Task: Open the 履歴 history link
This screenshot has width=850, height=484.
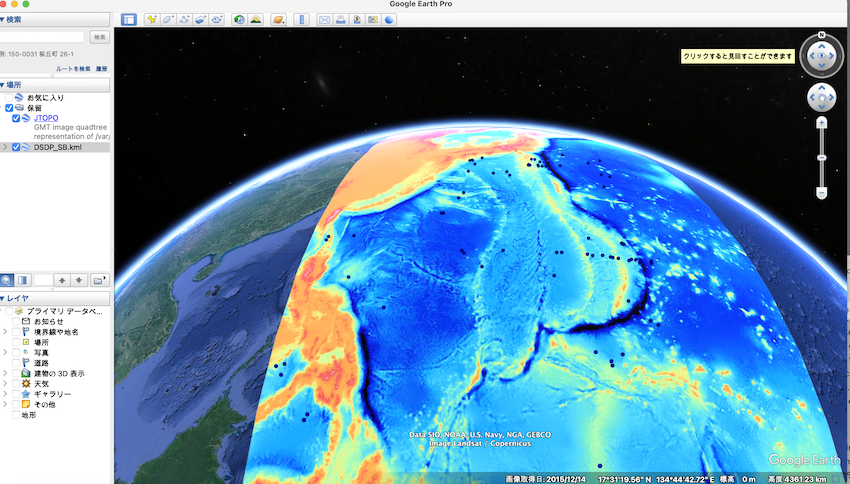Action: [x=101, y=69]
